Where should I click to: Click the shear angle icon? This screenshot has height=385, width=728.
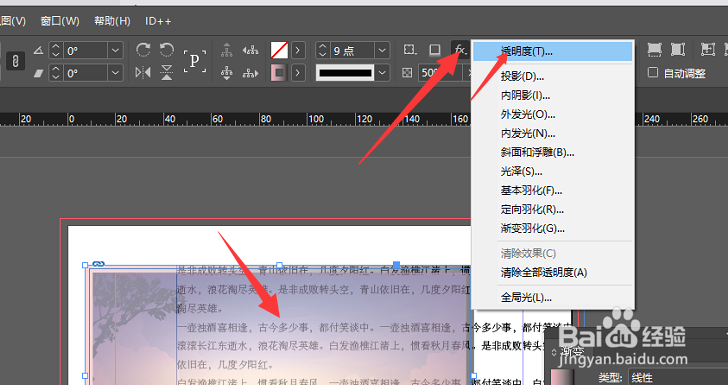(x=39, y=73)
